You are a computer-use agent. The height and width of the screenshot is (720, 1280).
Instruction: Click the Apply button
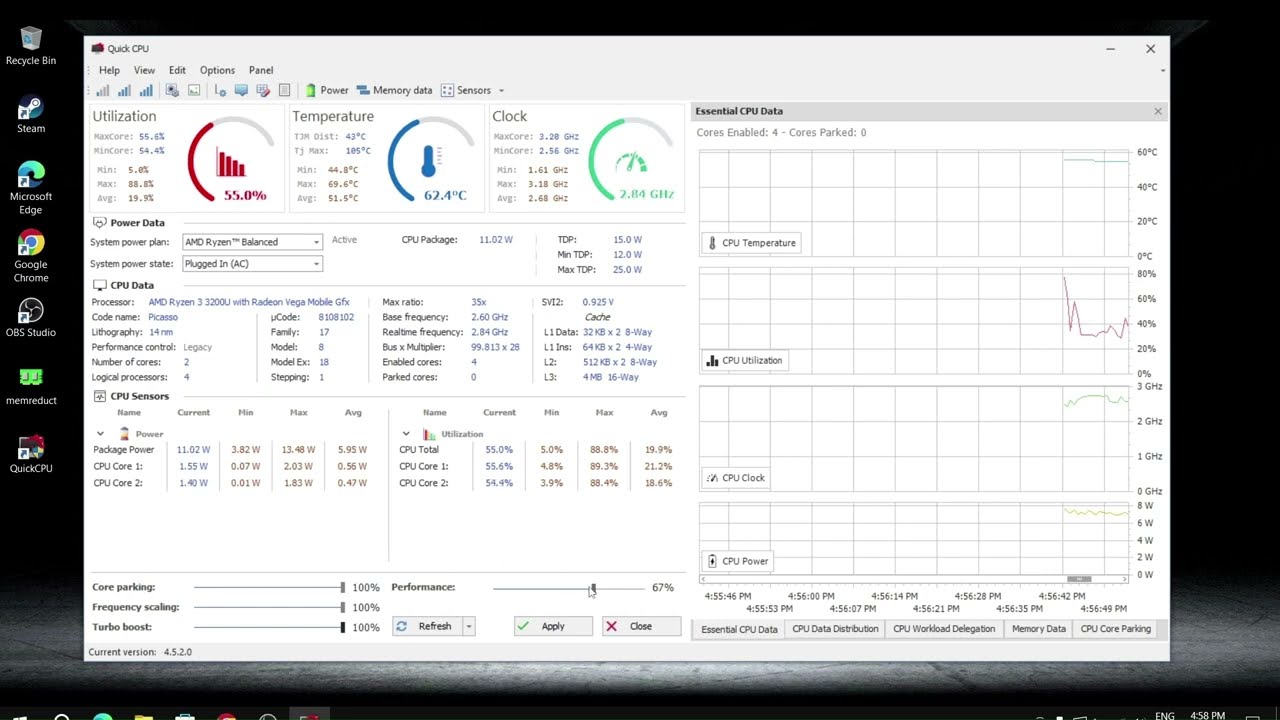pos(553,626)
